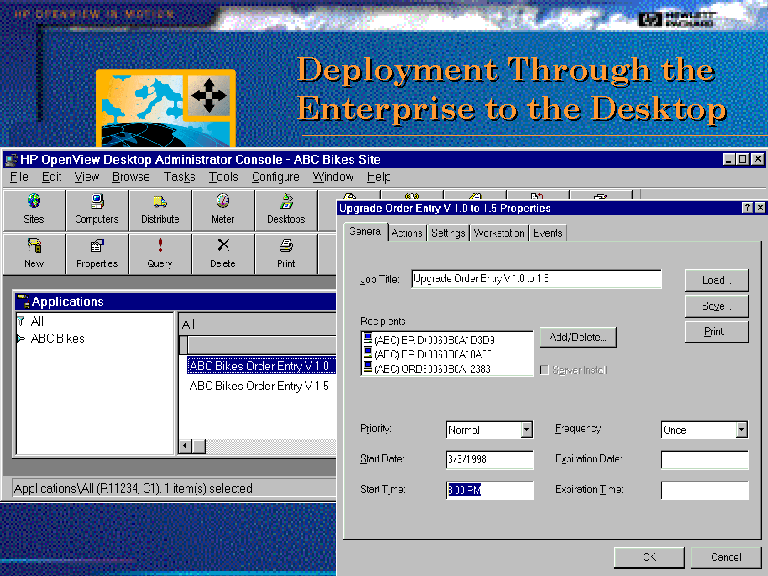Click the Add/Delete button
This screenshot has height=576, width=768.
coord(578,337)
